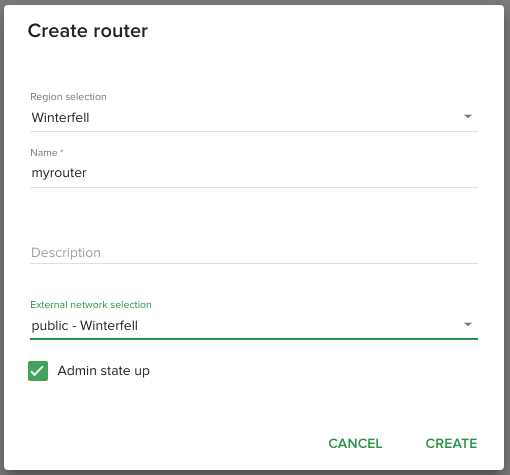Open the Region selection combo box
Screen dimensions: 510x475
click(254, 117)
